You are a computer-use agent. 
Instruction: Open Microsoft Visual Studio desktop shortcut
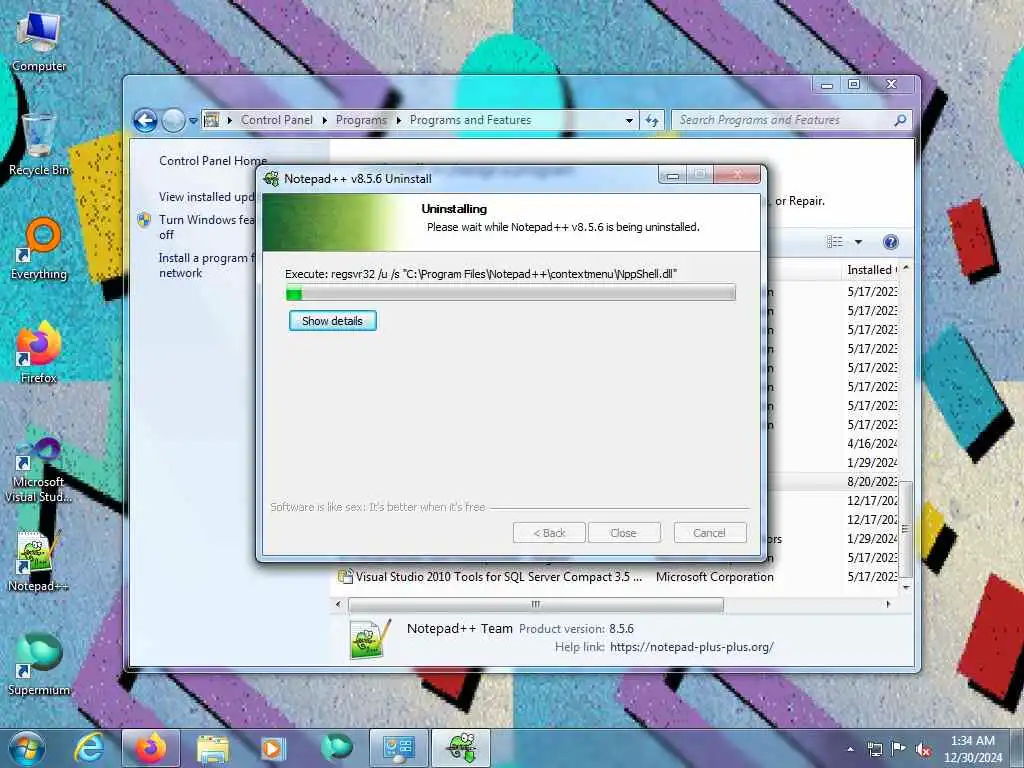[x=39, y=470]
